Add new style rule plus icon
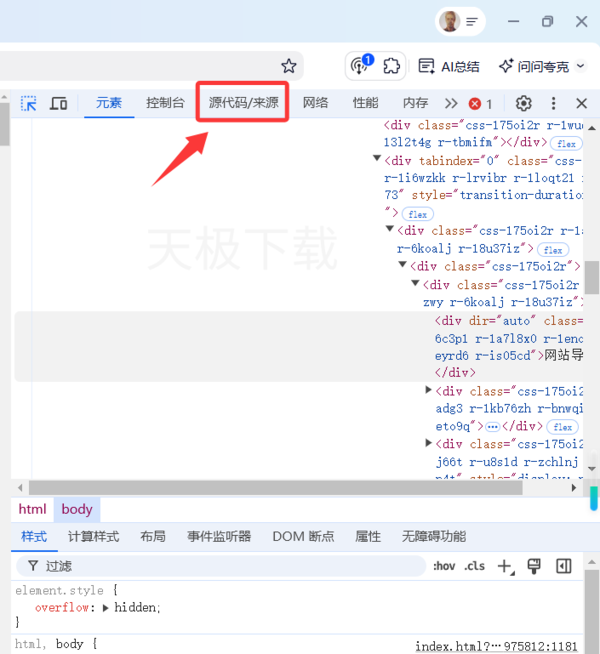 coord(504,566)
